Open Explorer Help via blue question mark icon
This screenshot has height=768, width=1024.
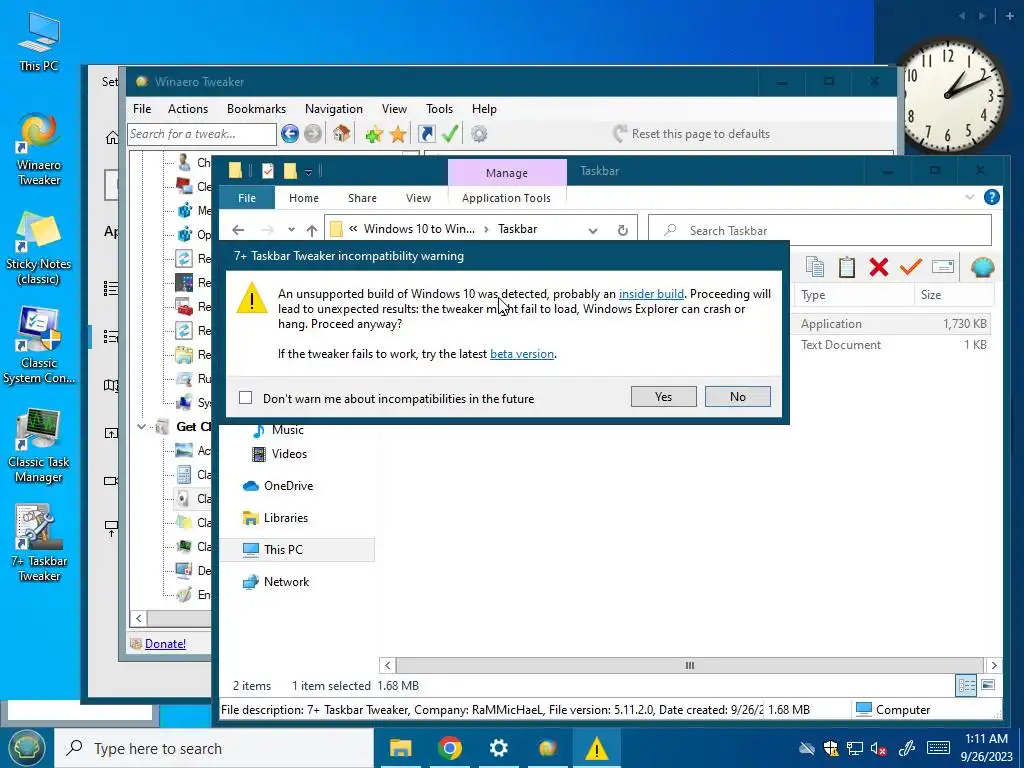pos(991,197)
